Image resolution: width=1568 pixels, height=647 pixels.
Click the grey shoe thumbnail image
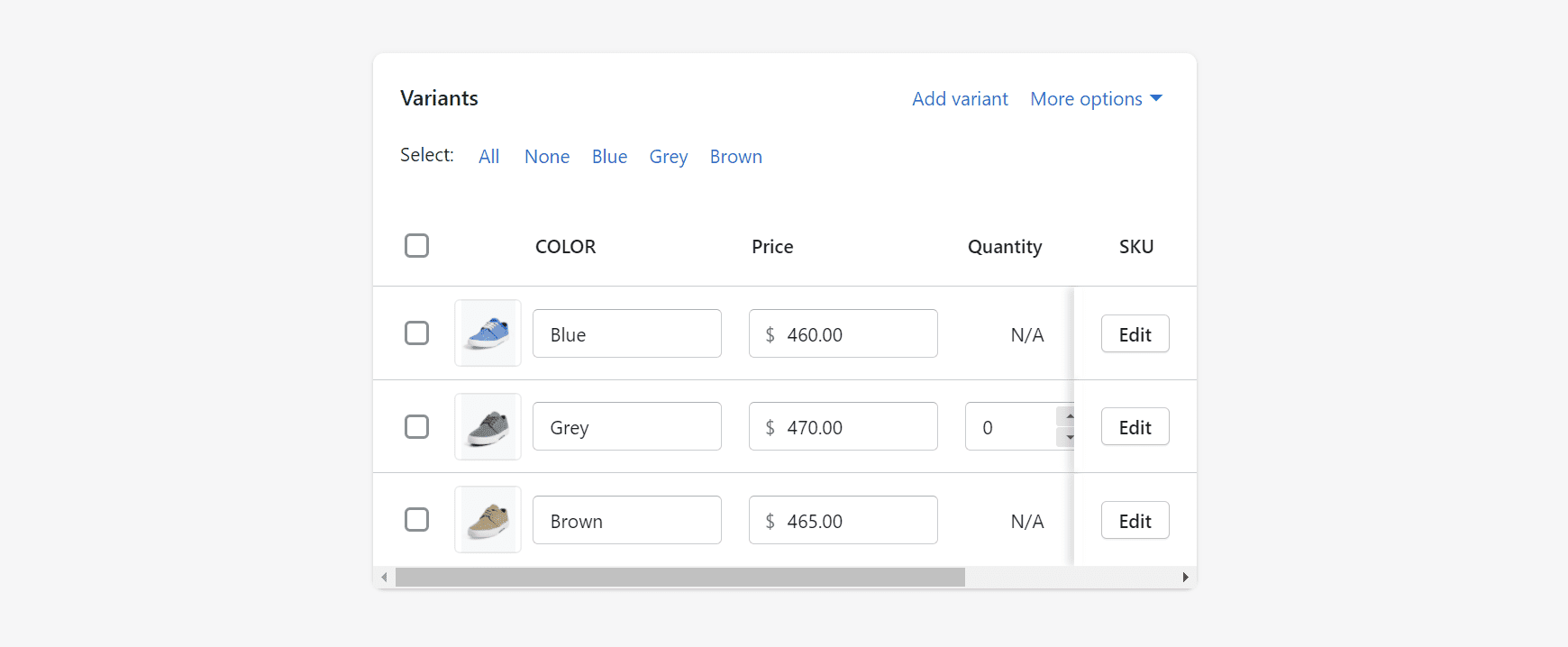488,427
